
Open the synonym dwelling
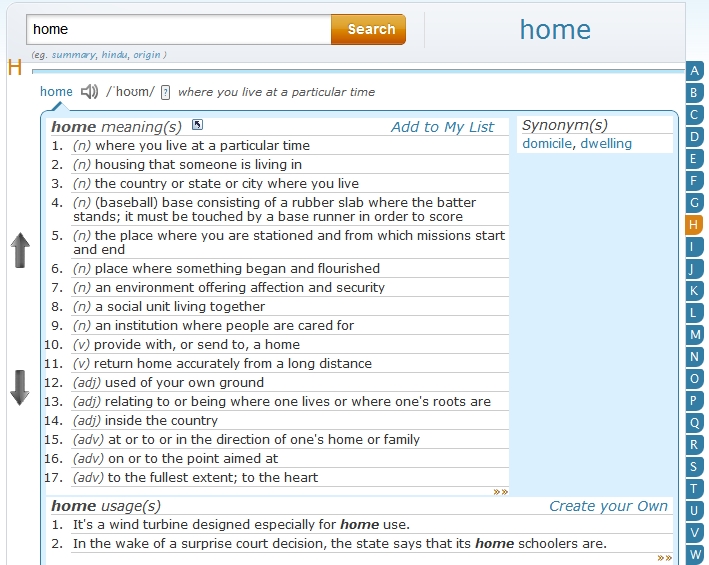click(606, 144)
